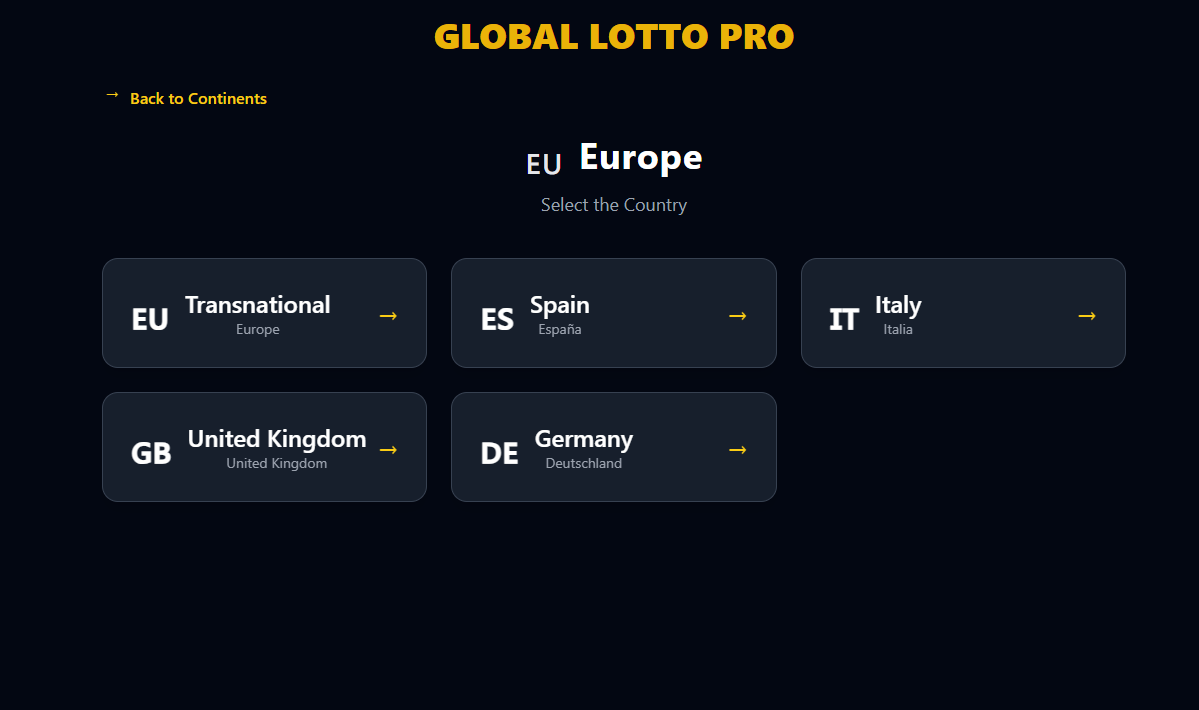1199x710 pixels.
Task: Click the Back to Continents link
Action: point(198,98)
